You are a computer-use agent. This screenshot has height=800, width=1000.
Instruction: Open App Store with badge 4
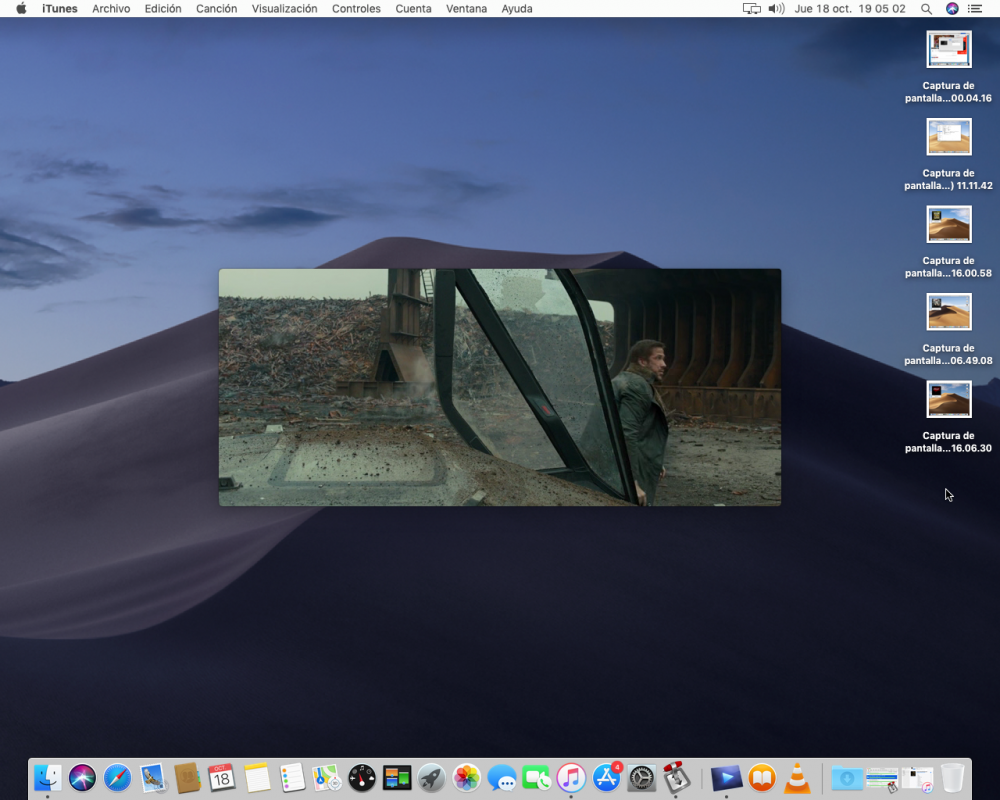(x=607, y=778)
